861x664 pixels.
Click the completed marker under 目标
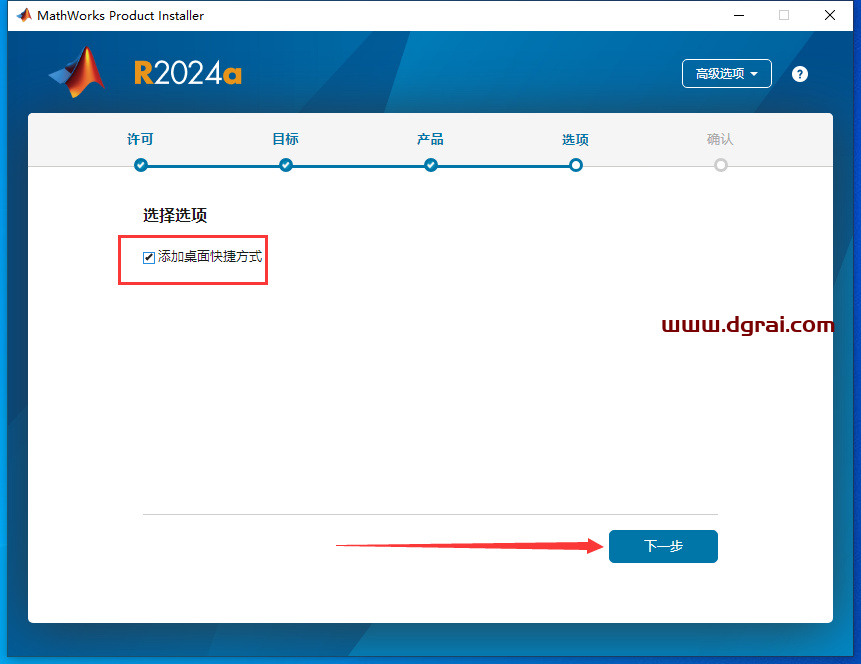pos(286,165)
